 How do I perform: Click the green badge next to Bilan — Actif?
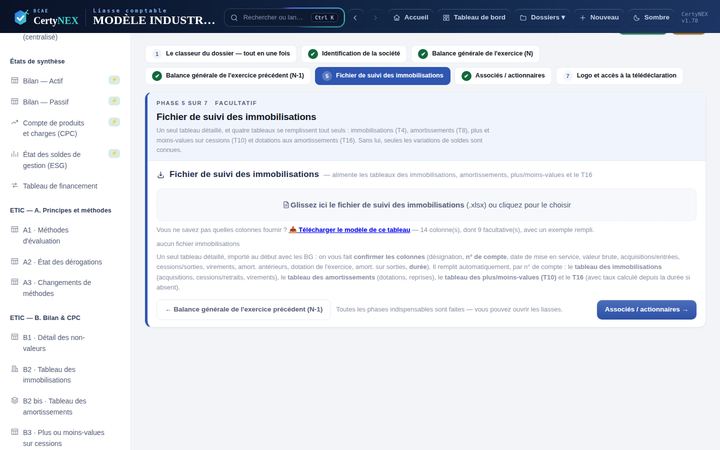coord(114,80)
